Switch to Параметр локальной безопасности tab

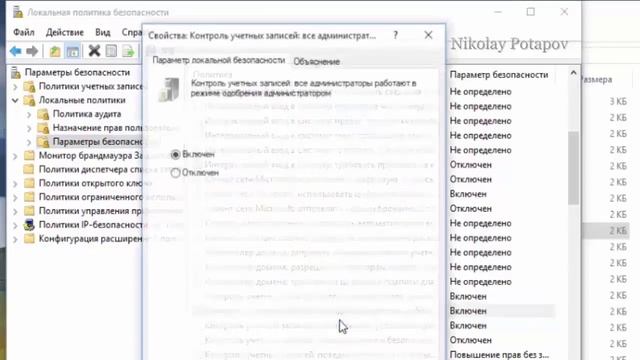(218, 60)
